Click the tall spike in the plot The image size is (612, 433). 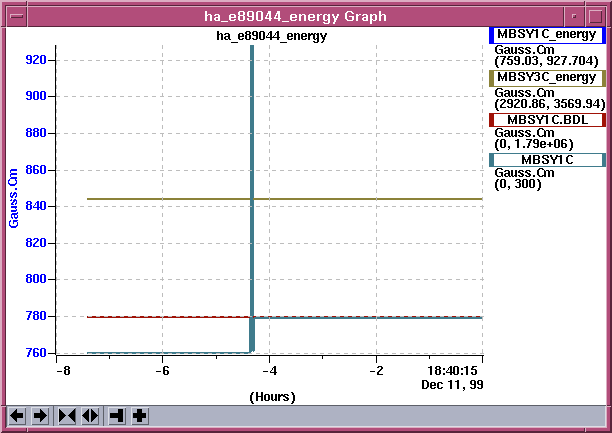click(x=252, y=150)
